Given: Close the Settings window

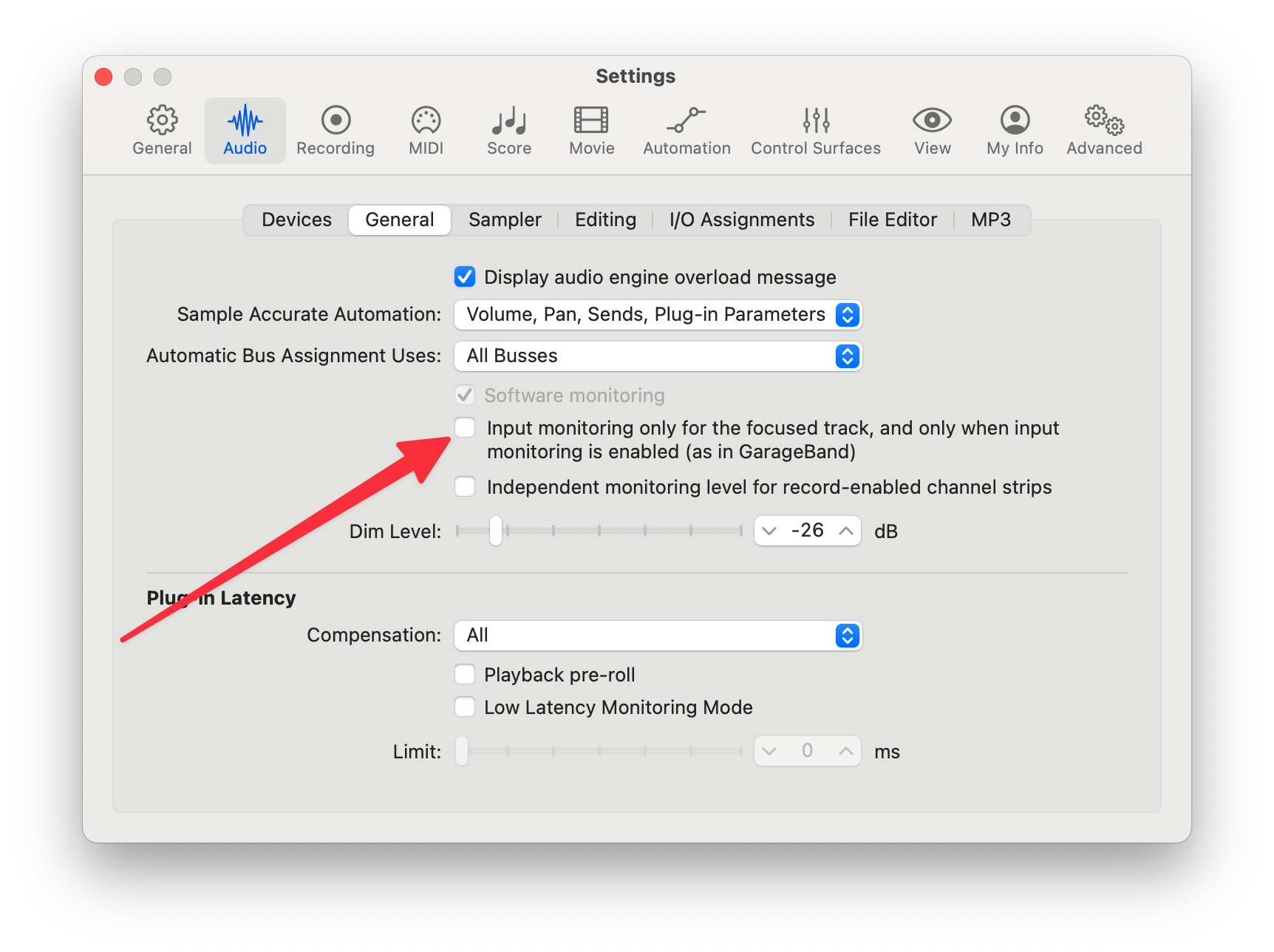Looking at the screenshot, I should [103, 77].
